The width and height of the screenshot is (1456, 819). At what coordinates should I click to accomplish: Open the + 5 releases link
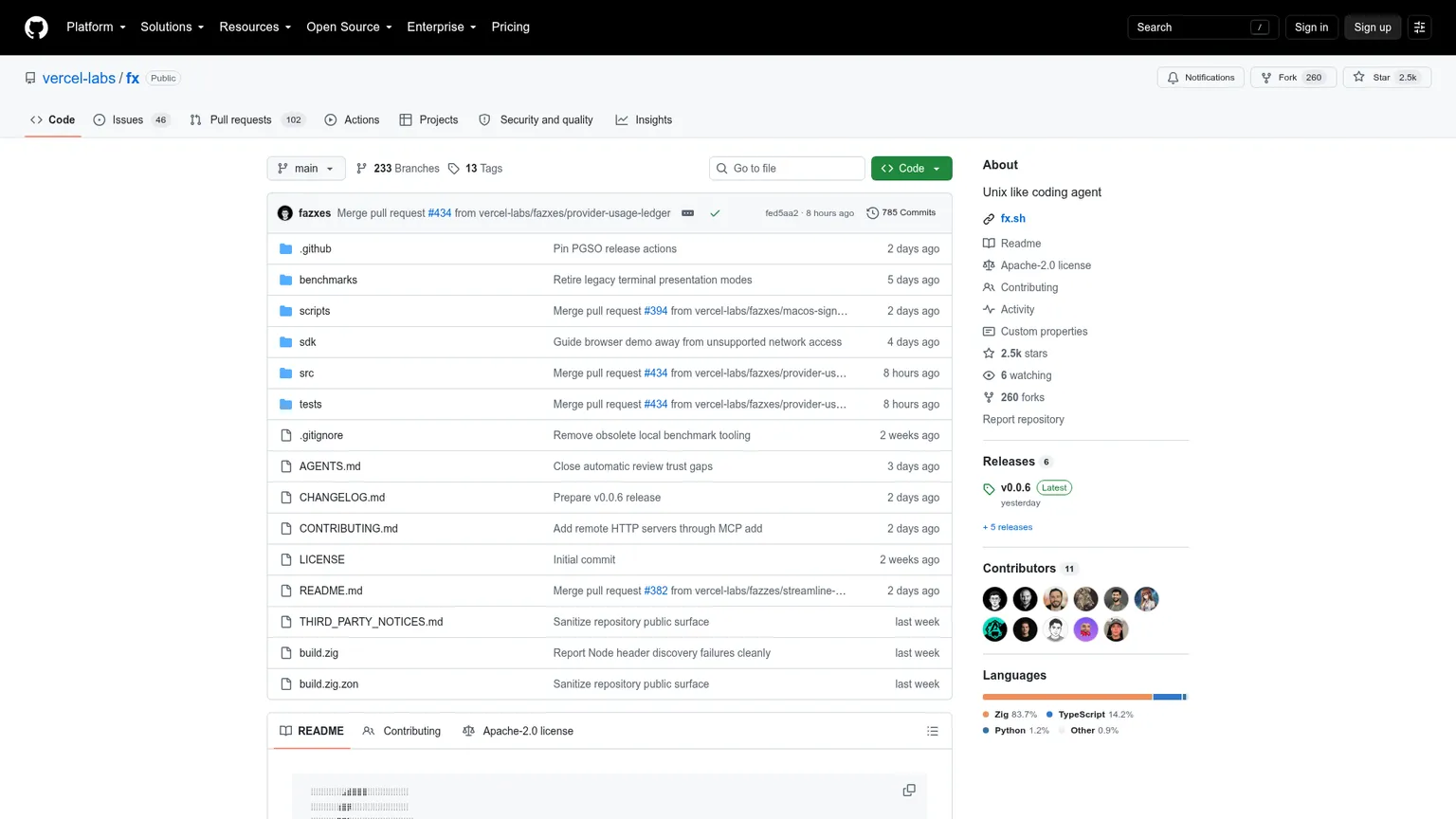tap(1008, 527)
